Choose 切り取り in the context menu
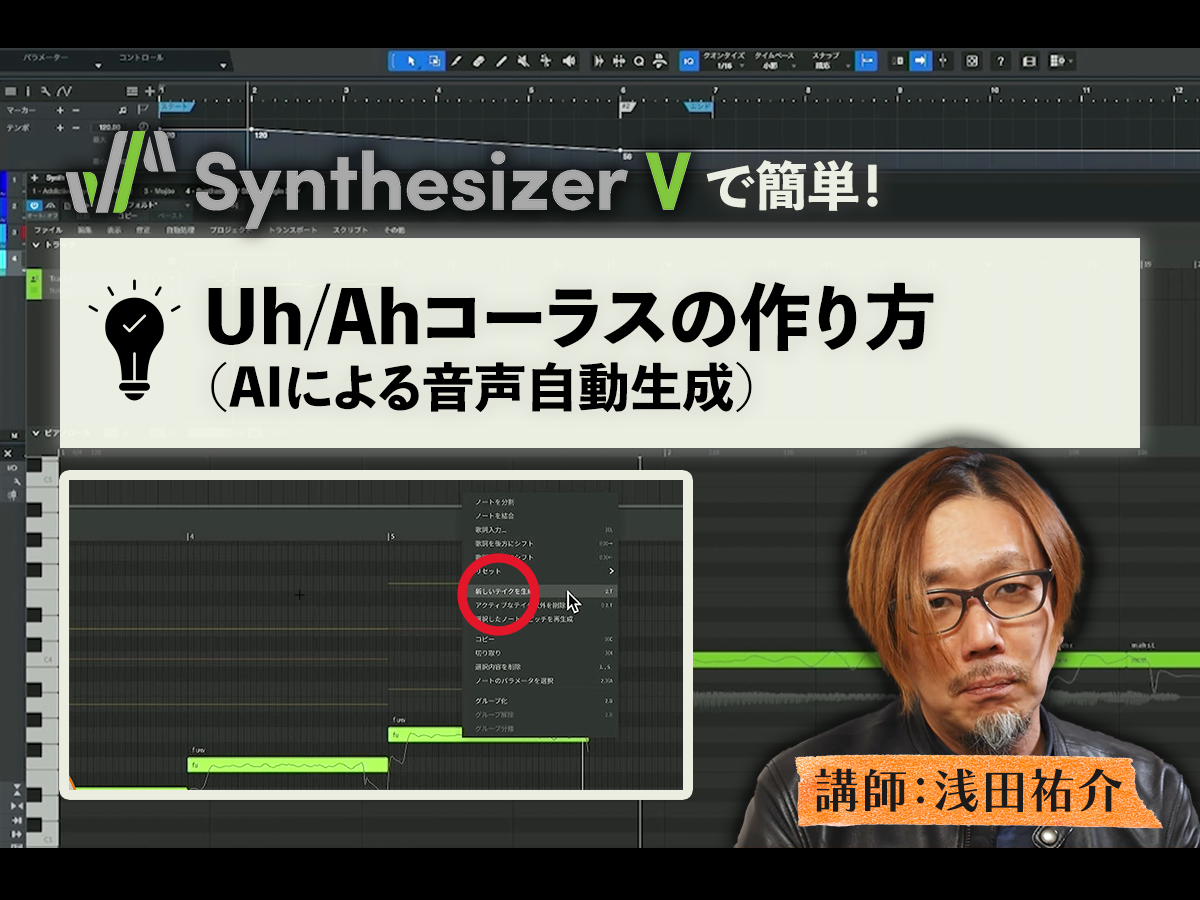 click(x=540, y=653)
